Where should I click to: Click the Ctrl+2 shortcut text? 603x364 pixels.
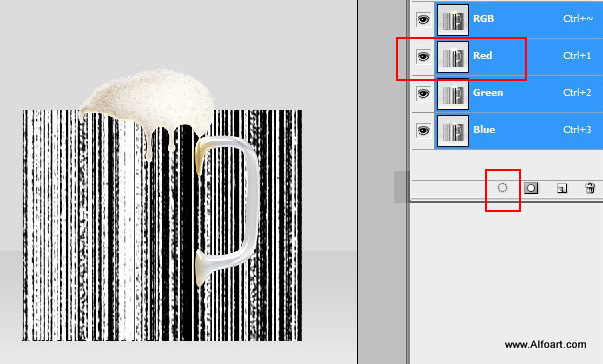(577, 93)
